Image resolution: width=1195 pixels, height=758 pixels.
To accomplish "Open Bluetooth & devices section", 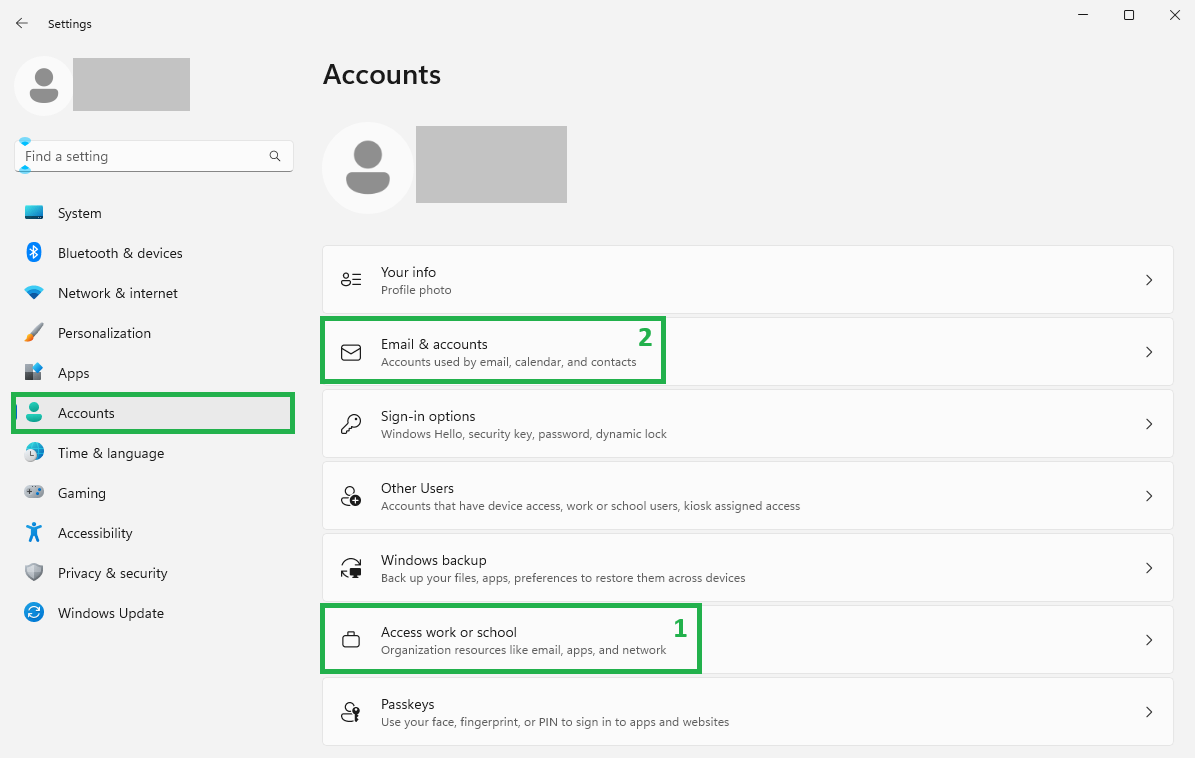I will [153, 253].
